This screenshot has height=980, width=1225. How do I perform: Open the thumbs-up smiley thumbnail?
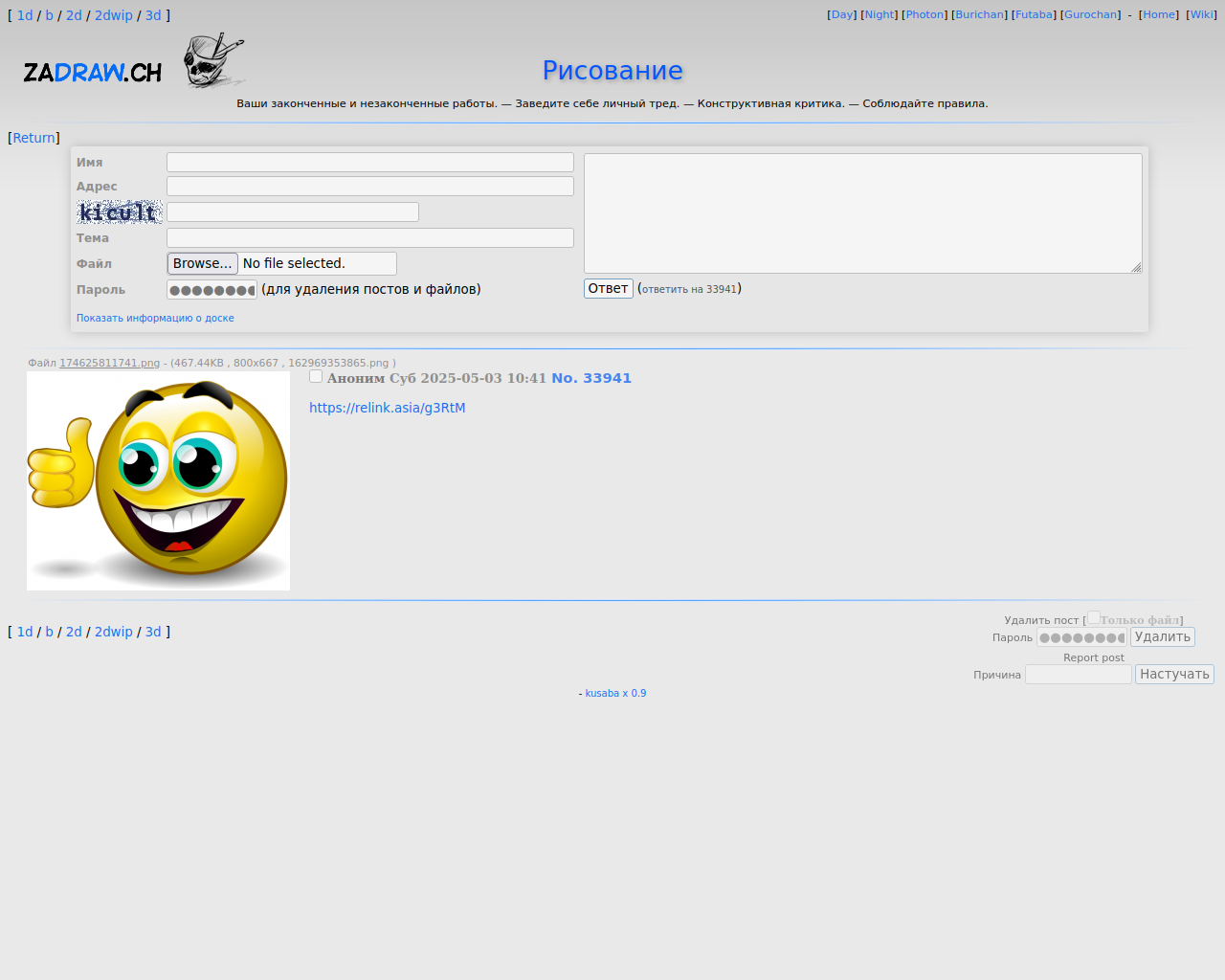(x=158, y=480)
